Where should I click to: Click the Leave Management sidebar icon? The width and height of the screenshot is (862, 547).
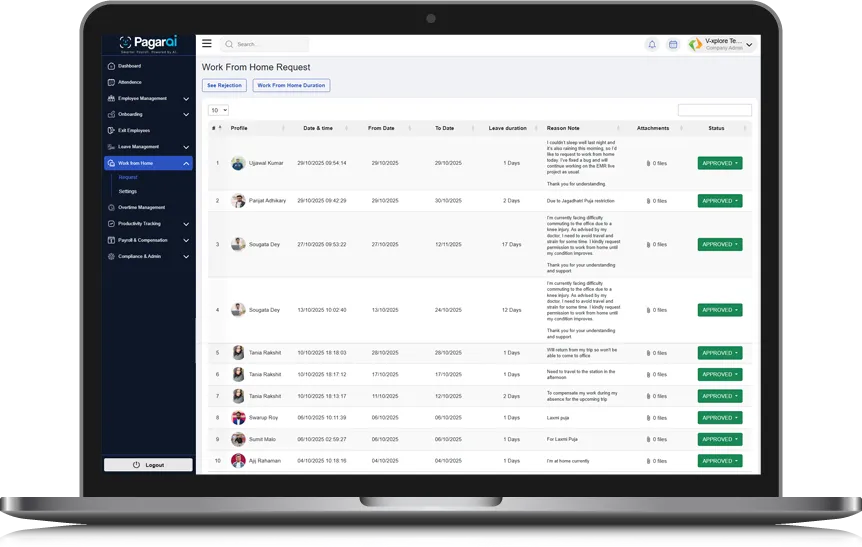point(111,147)
